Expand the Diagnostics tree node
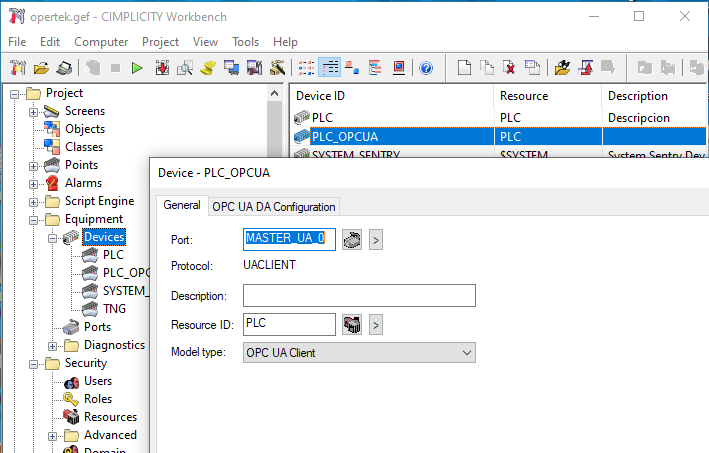 [52, 346]
